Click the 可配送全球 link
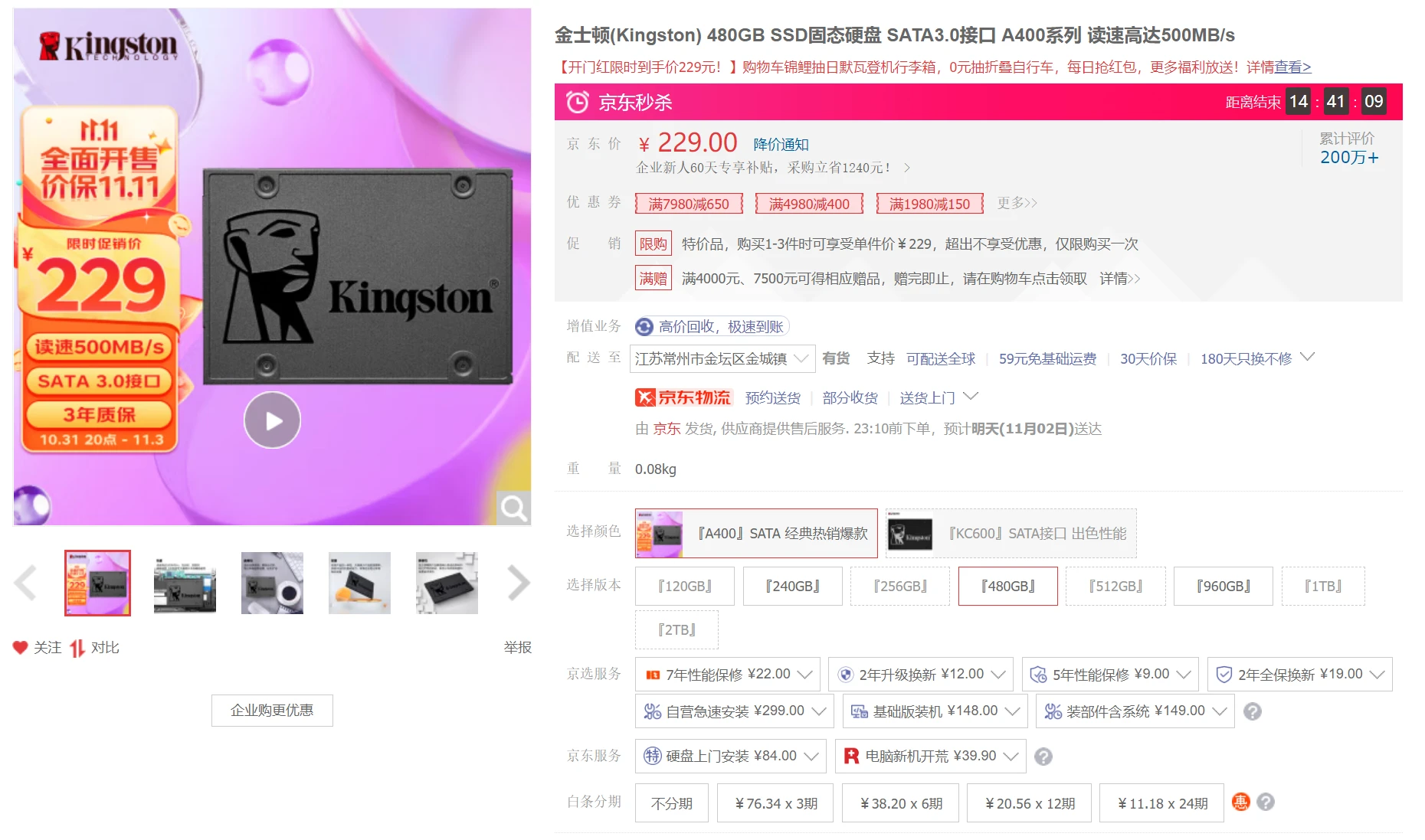1425x840 pixels. [941, 359]
